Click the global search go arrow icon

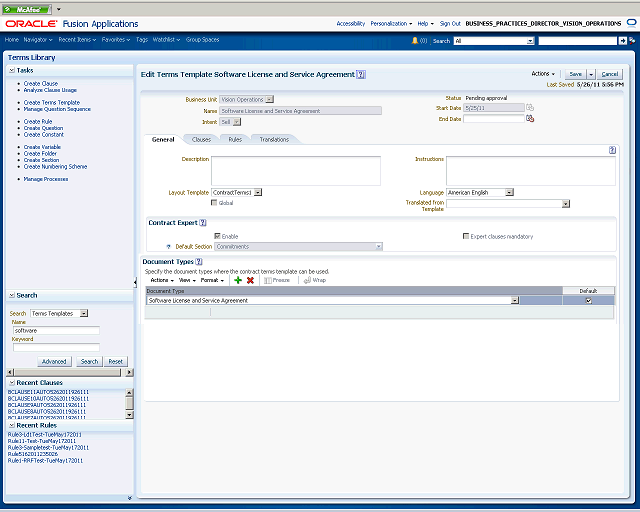pyautogui.click(x=622, y=41)
